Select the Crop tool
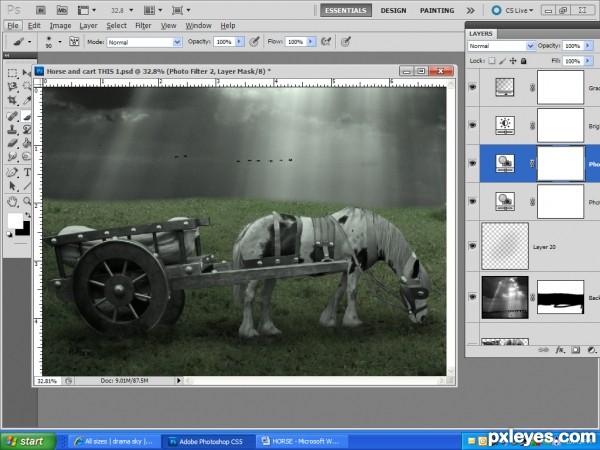This screenshot has width=600, height=450. [12, 100]
